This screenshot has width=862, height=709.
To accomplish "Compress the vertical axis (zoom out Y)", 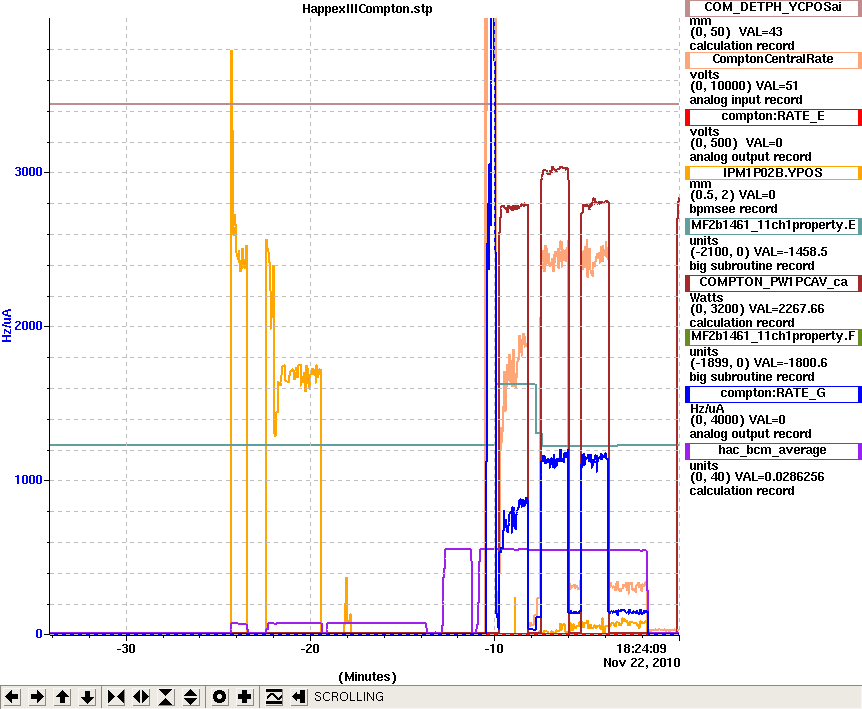I will point(165,697).
